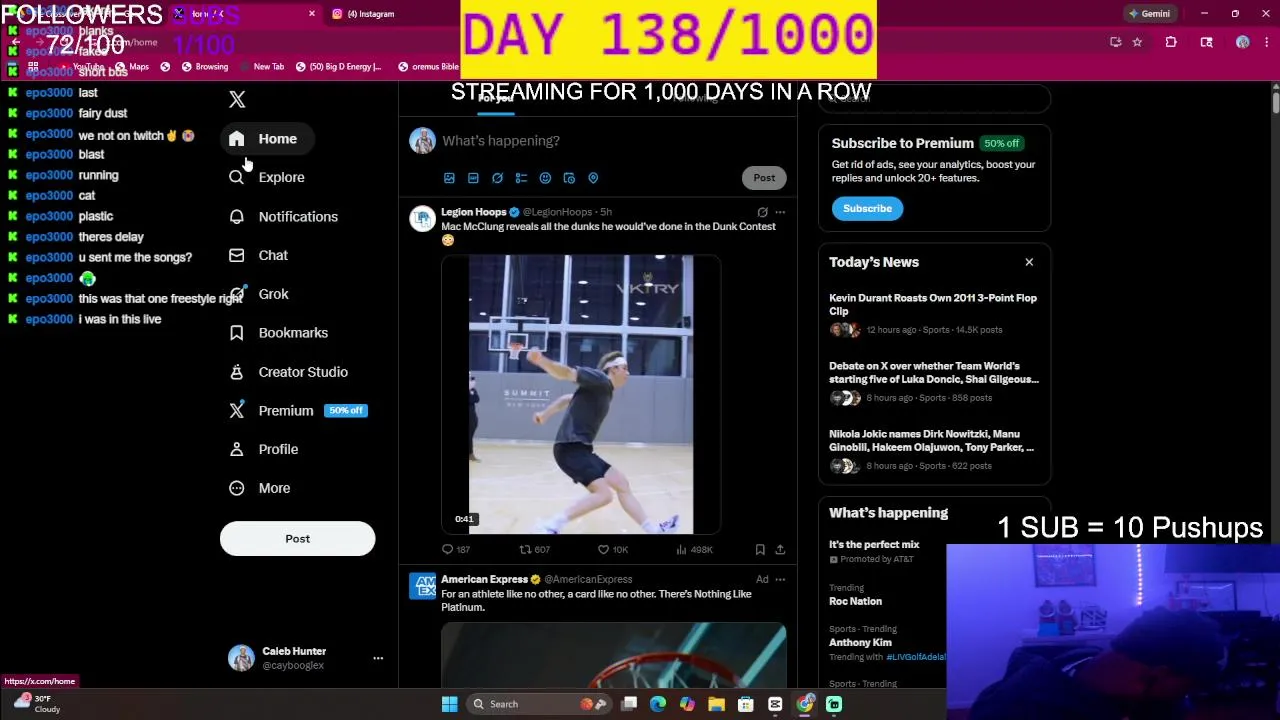This screenshot has height=720, width=1280.
Task: Open Bookmarks in the sidebar
Action: pyautogui.click(x=279, y=333)
